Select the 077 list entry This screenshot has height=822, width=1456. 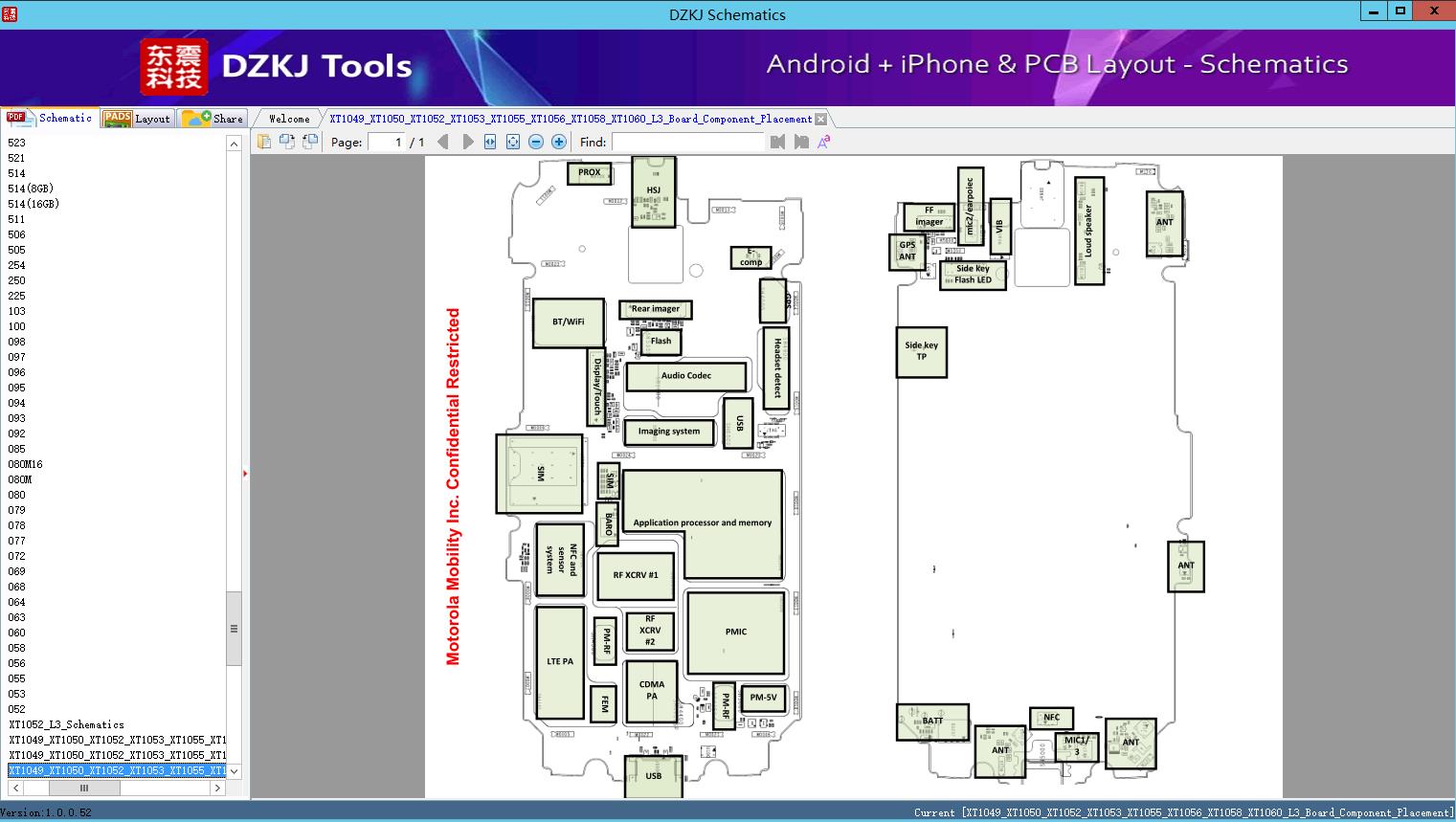[x=16, y=541]
